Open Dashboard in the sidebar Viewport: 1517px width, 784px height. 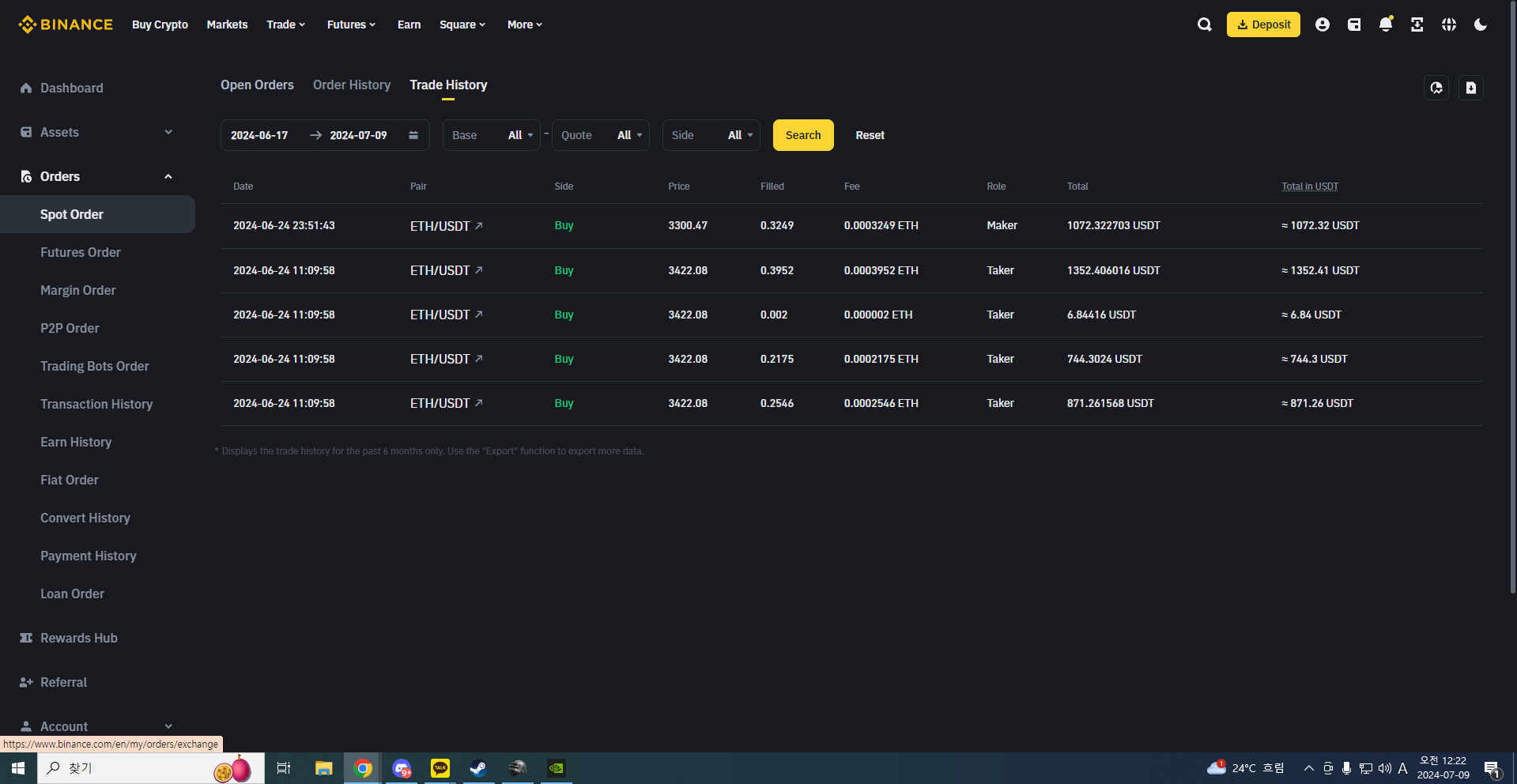pyautogui.click(x=71, y=88)
